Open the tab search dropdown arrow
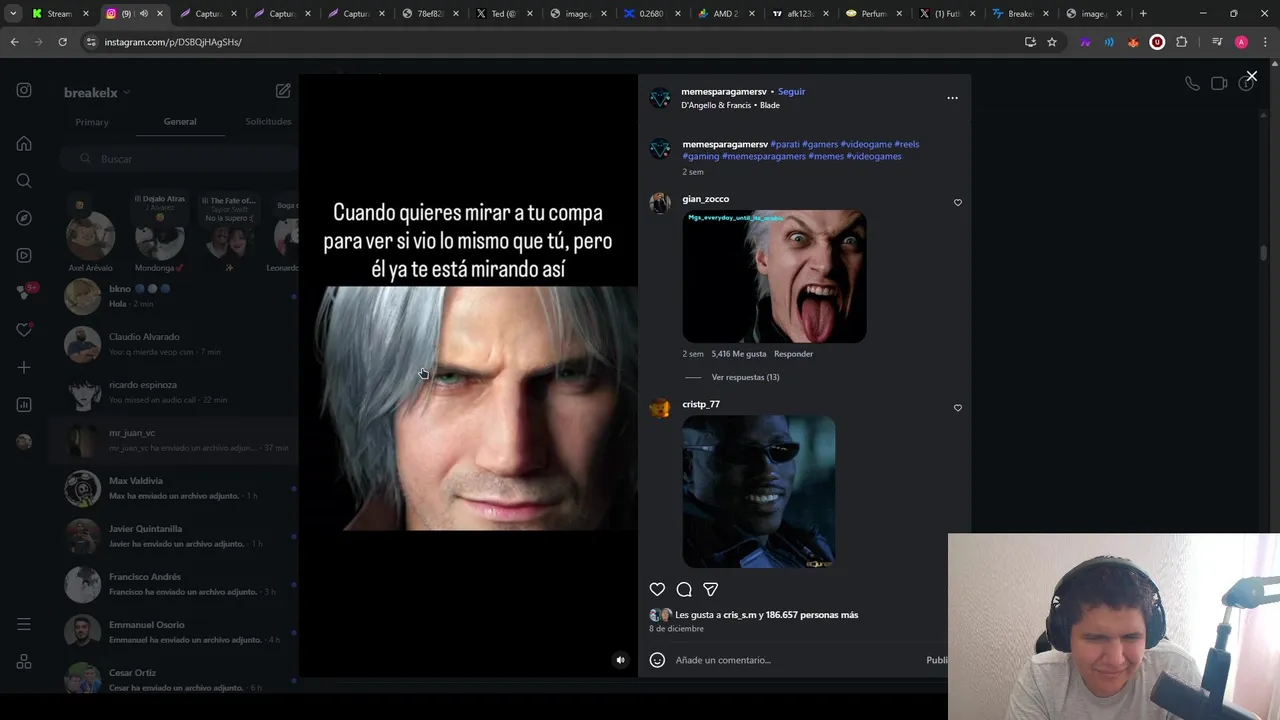1280x720 pixels. click(13, 14)
